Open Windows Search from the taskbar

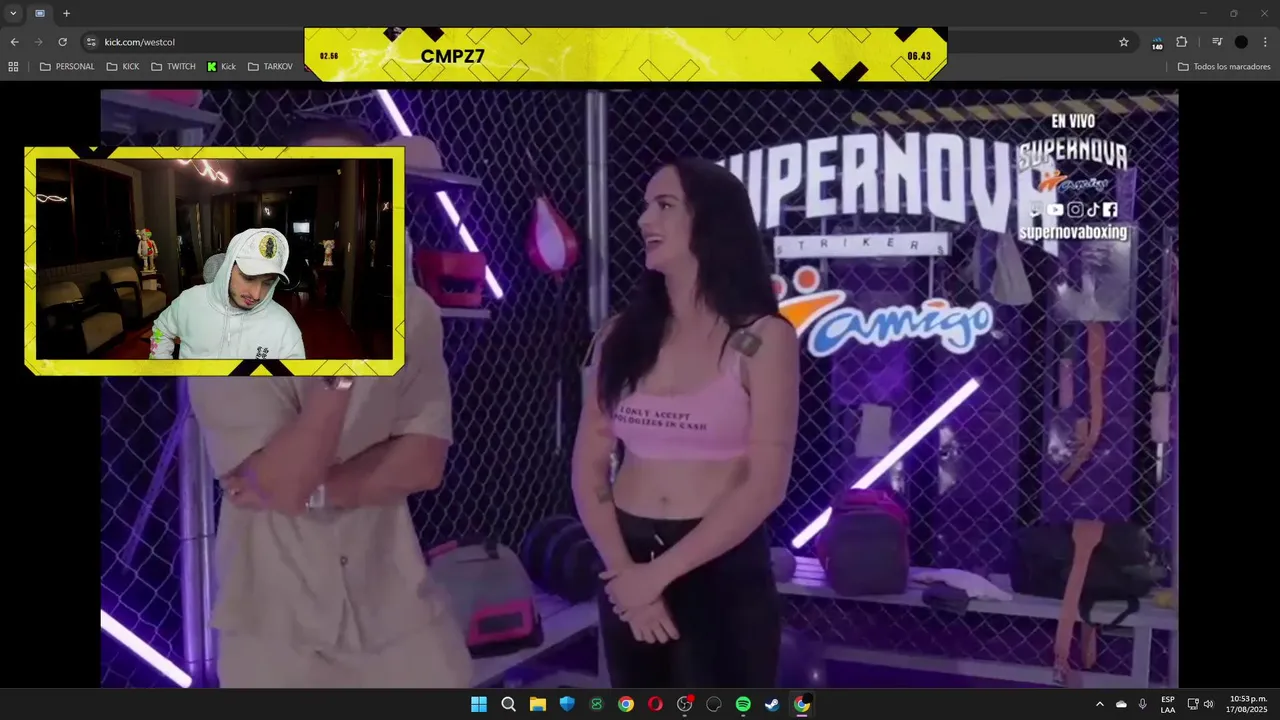coord(508,704)
